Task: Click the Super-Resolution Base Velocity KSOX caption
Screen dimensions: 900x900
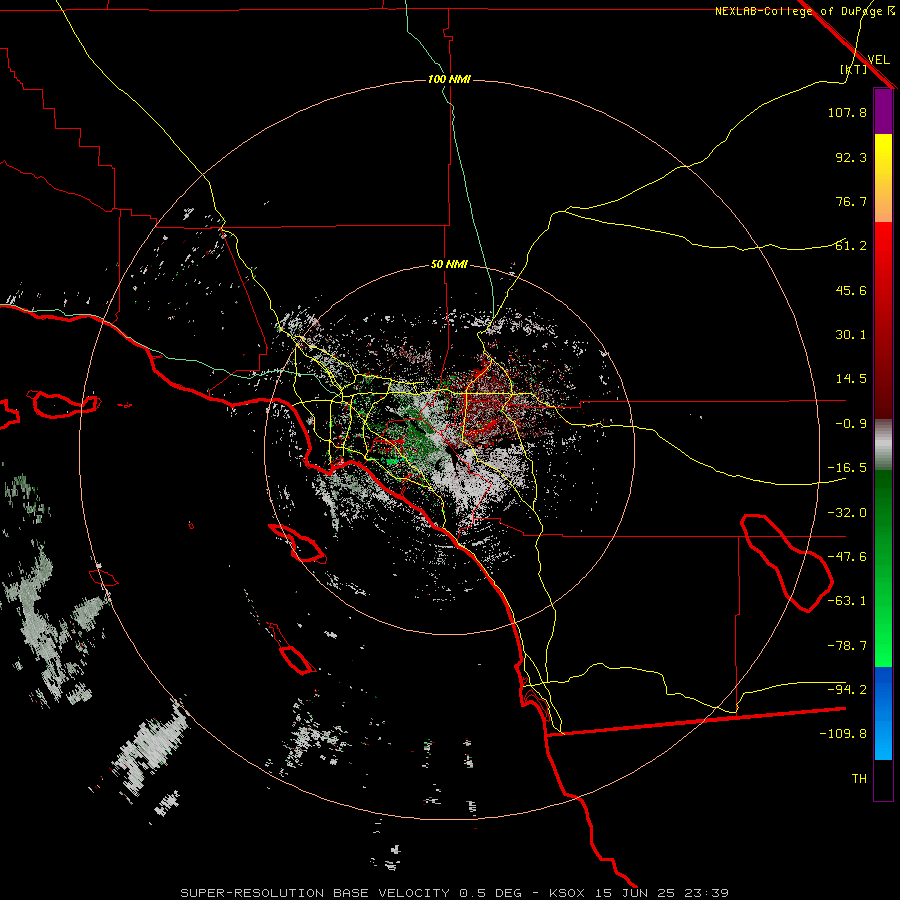Action: click(x=455, y=893)
